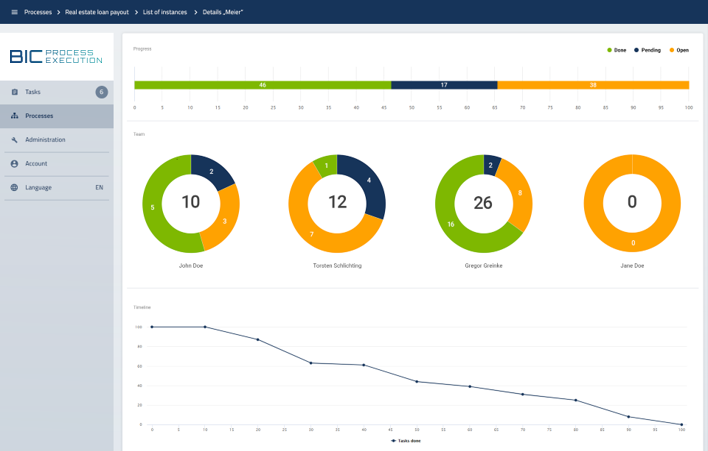Open the hamburger menu icon
The width and height of the screenshot is (708, 451).
coord(14,12)
